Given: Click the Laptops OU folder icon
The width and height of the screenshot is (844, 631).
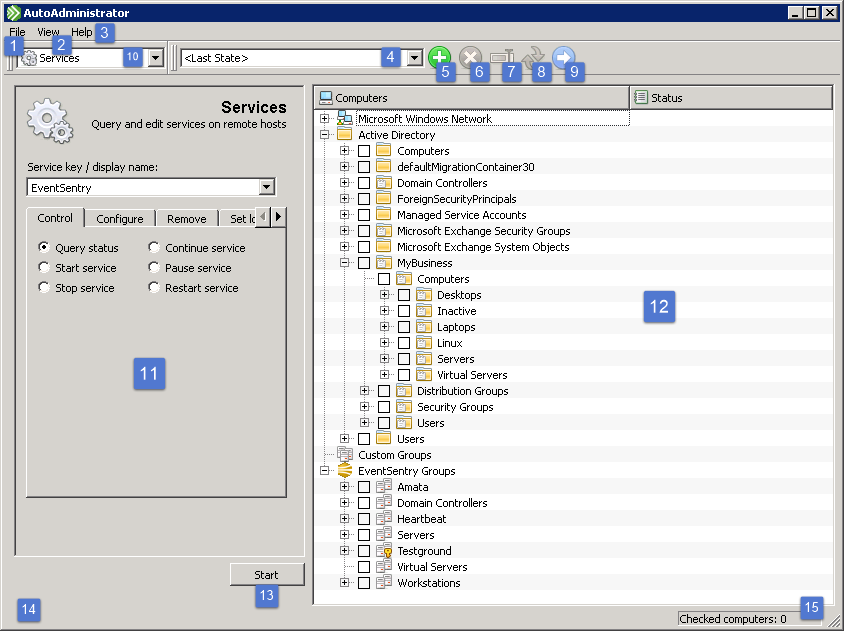Looking at the screenshot, I should click(x=424, y=327).
